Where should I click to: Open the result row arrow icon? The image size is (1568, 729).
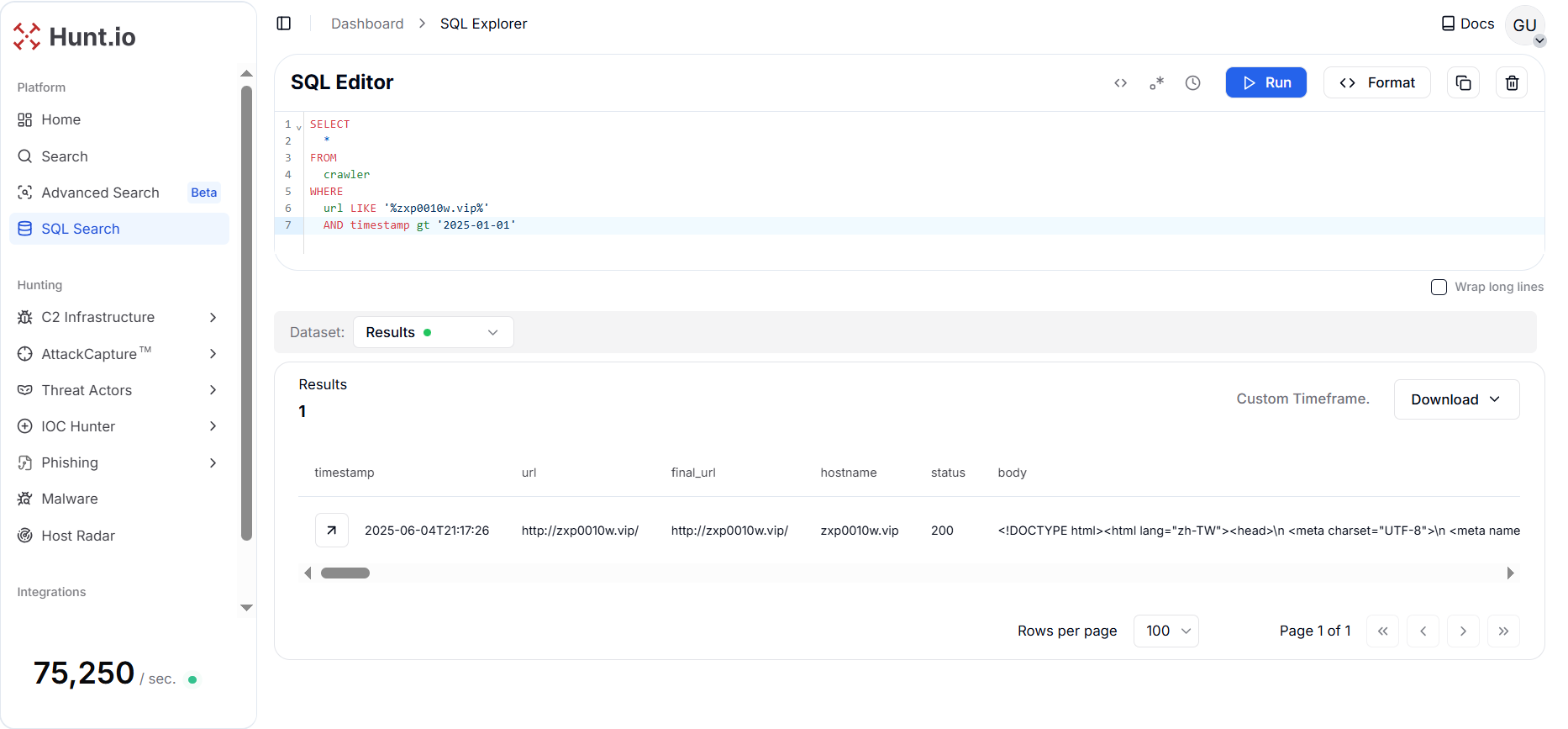tap(332, 531)
